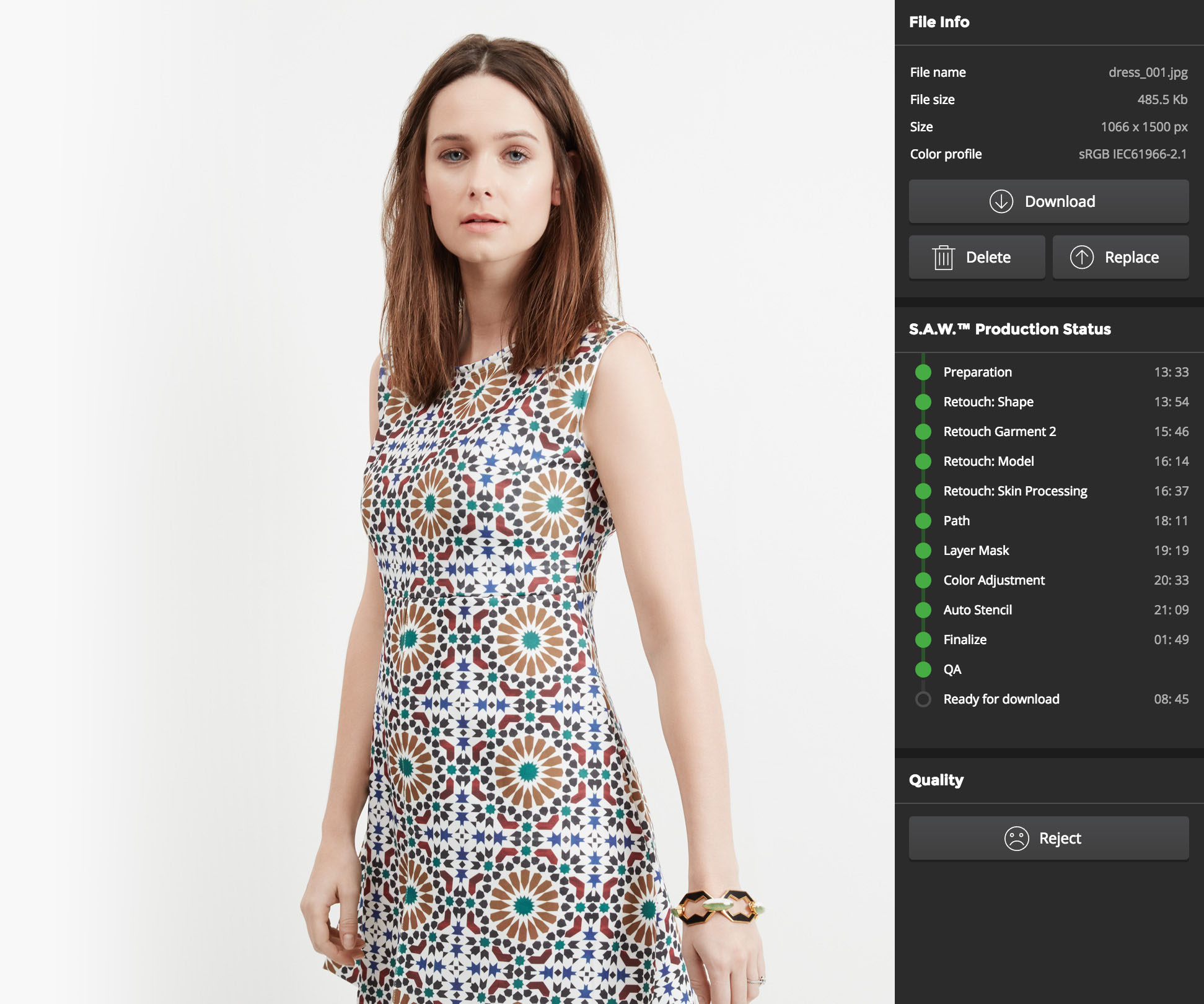Click the green Retouch: Shape status dot
Viewport: 1204px width, 1004px height.
[x=923, y=402]
